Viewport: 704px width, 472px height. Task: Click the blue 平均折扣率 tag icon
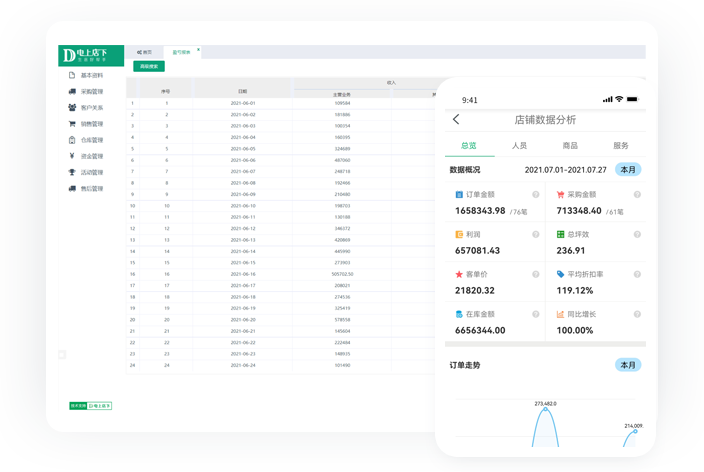[x=560, y=274]
